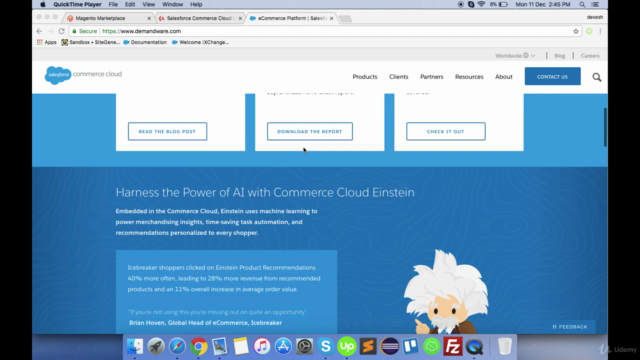Open the Mail stamp icon in dock
Screen dimensions: 640x360
tap(220, 346)
